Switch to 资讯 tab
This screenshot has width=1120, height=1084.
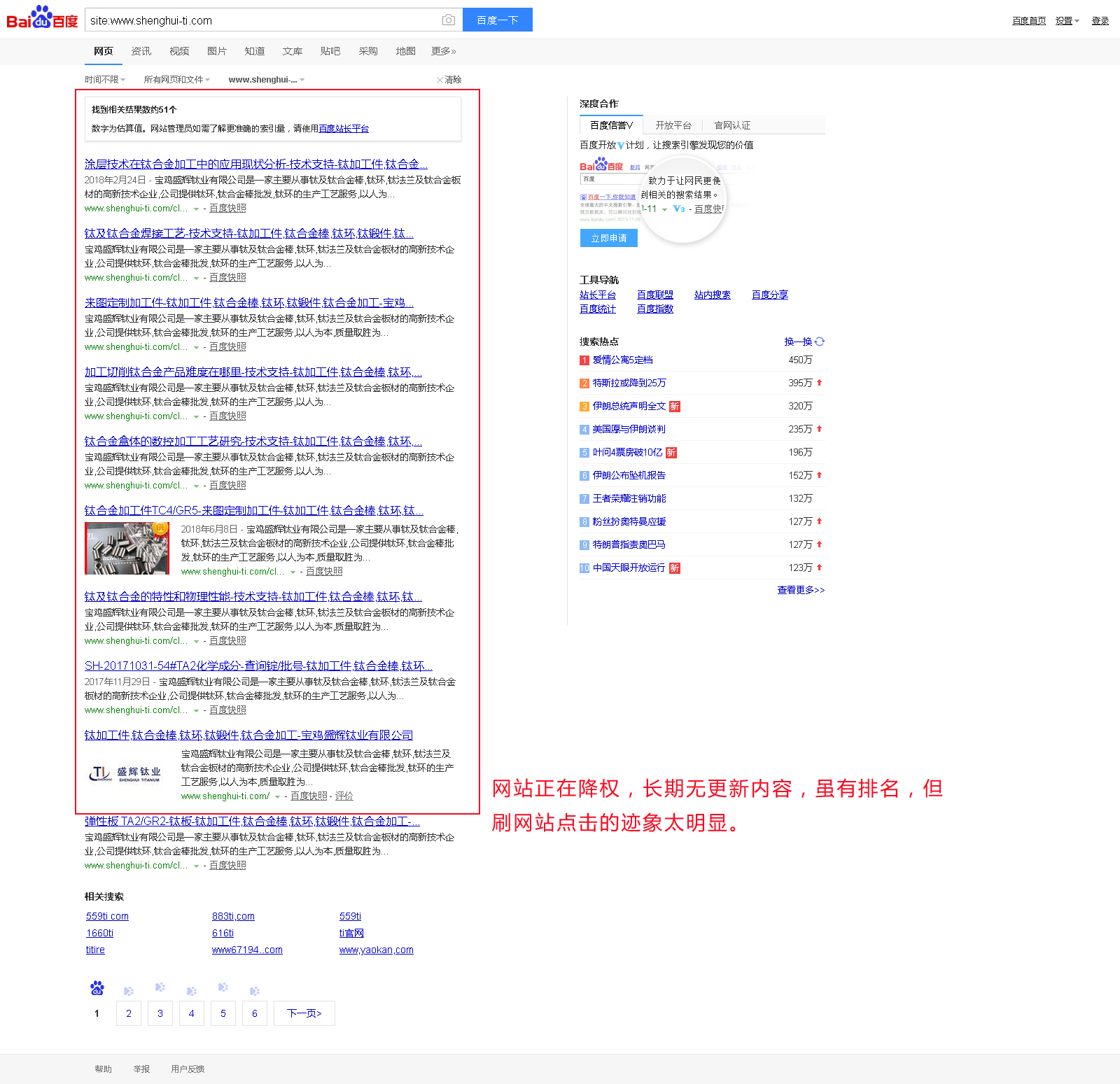[x=141, y=51]
